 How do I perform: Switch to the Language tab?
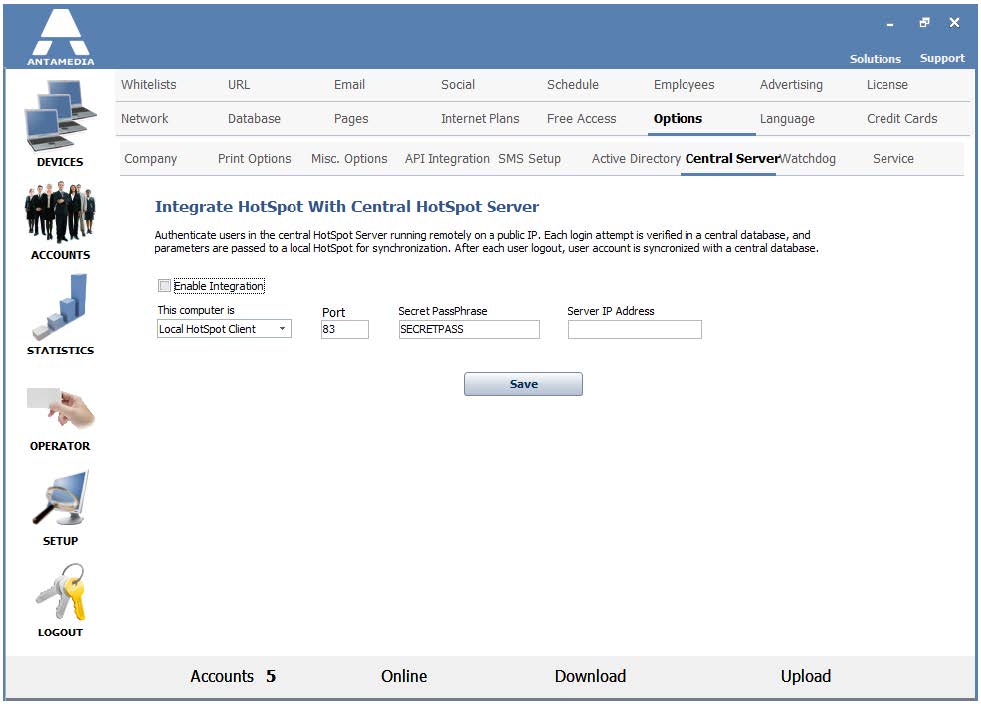tap(787, 118)
